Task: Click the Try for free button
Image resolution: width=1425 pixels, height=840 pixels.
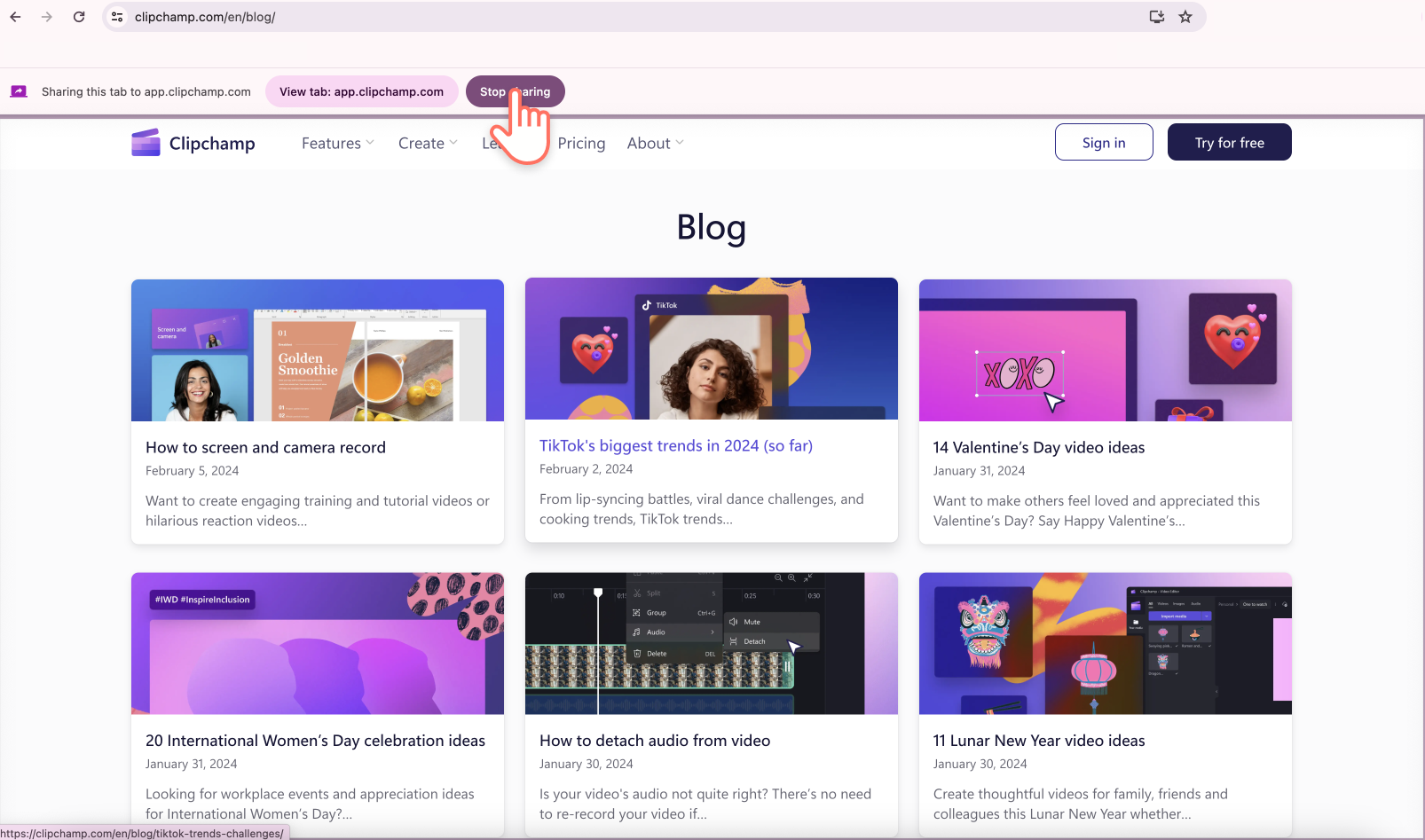Action: coord(1230,142)
